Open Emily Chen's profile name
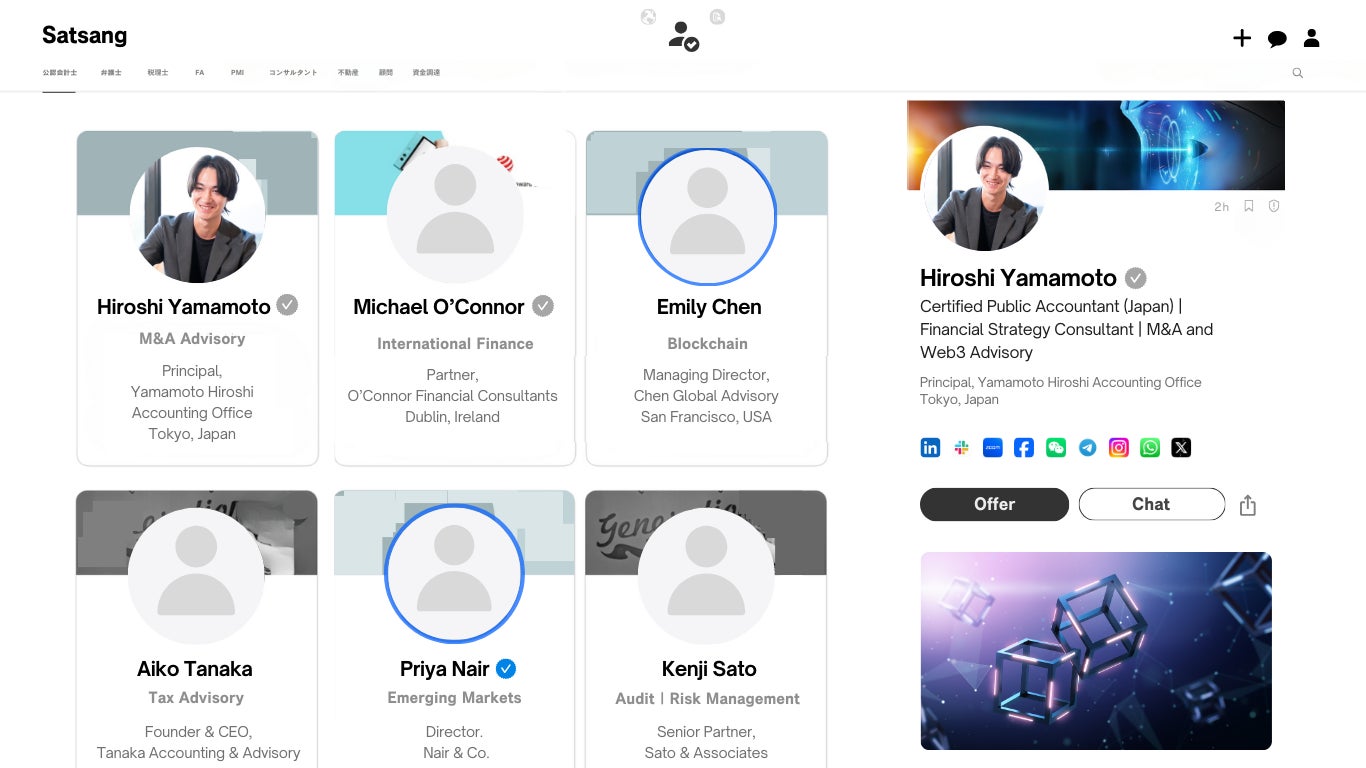The width and height of the screenshot is (1366, 768). point(709,307)
